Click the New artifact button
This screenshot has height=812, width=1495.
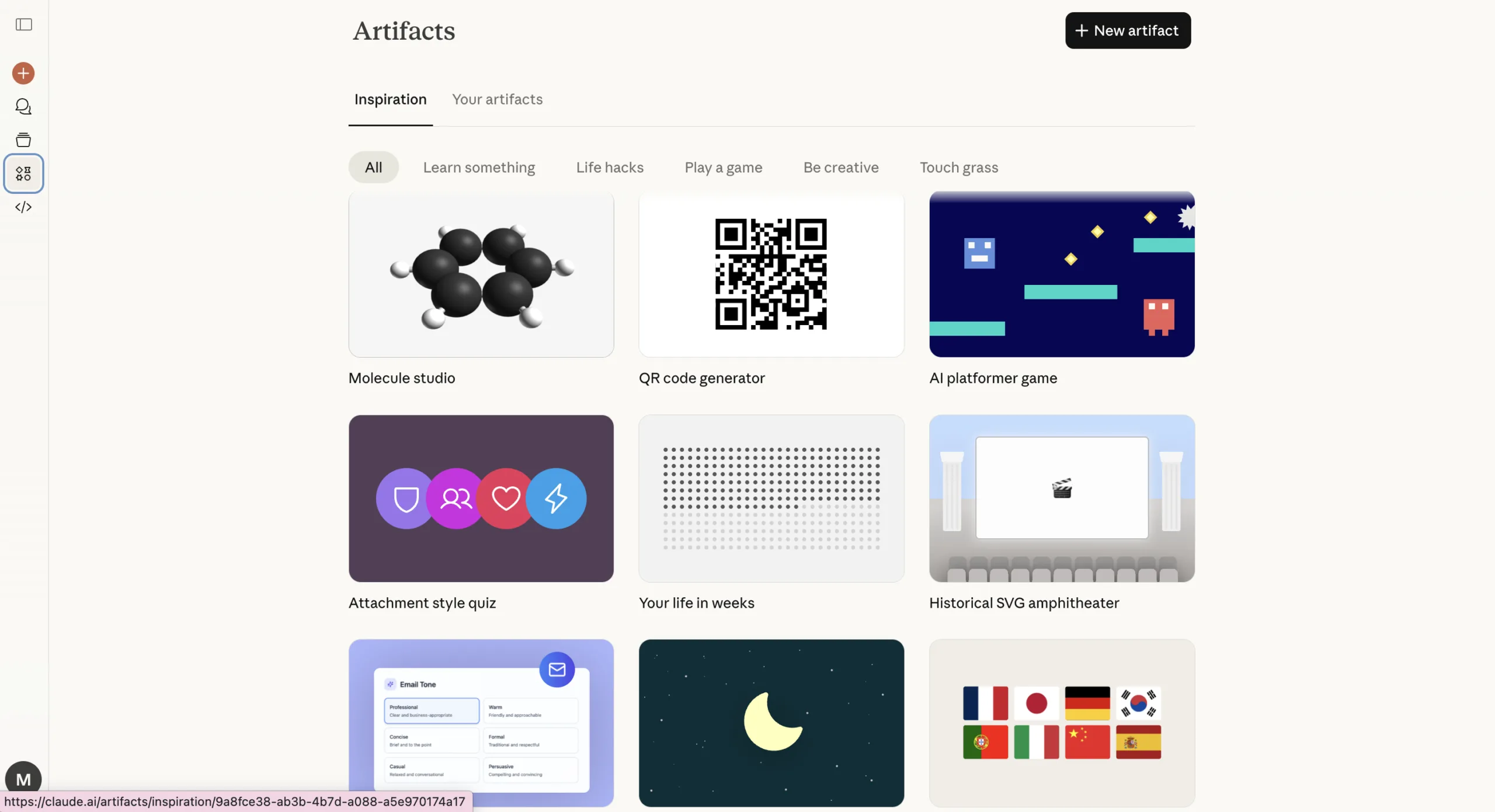(1127, 30)
